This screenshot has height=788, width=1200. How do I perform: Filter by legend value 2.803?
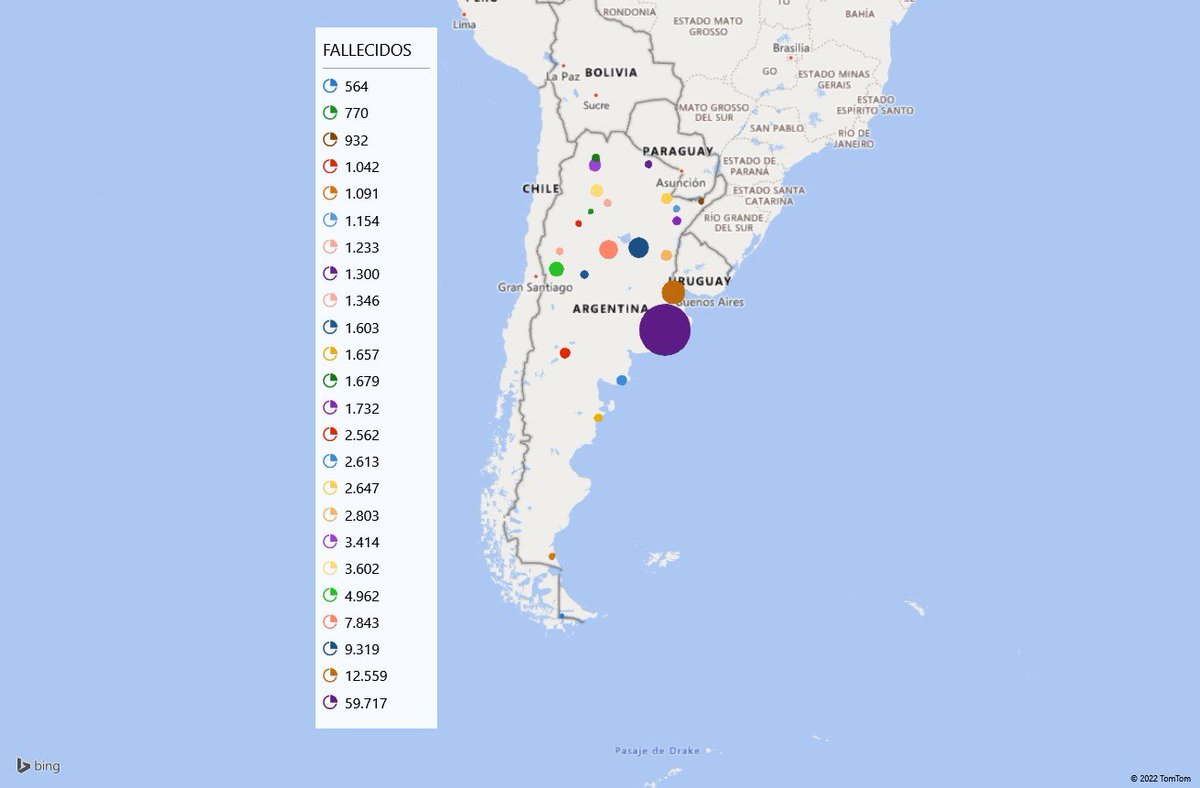coord(351,516)
